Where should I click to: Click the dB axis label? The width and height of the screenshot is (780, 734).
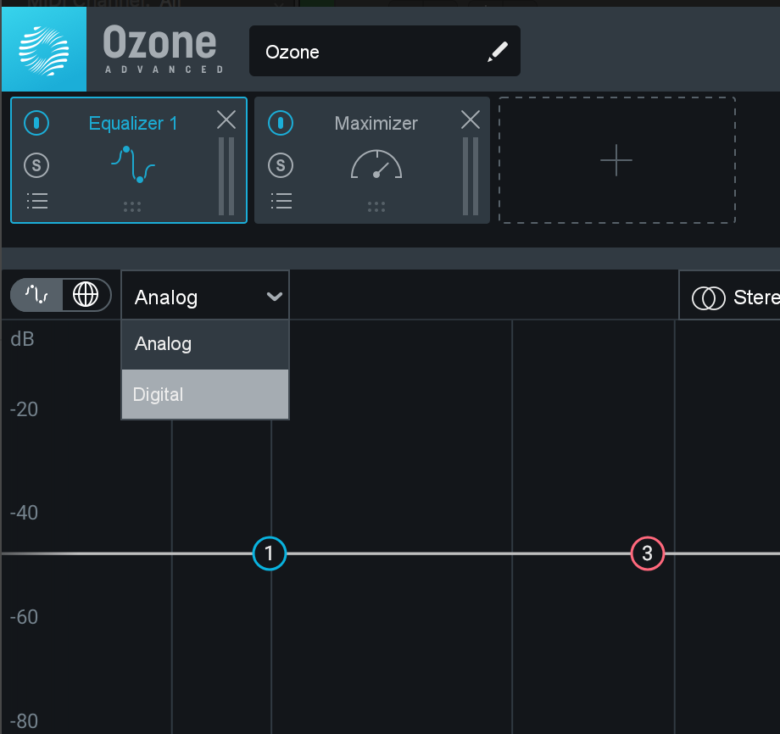click(x=22, y=339)
